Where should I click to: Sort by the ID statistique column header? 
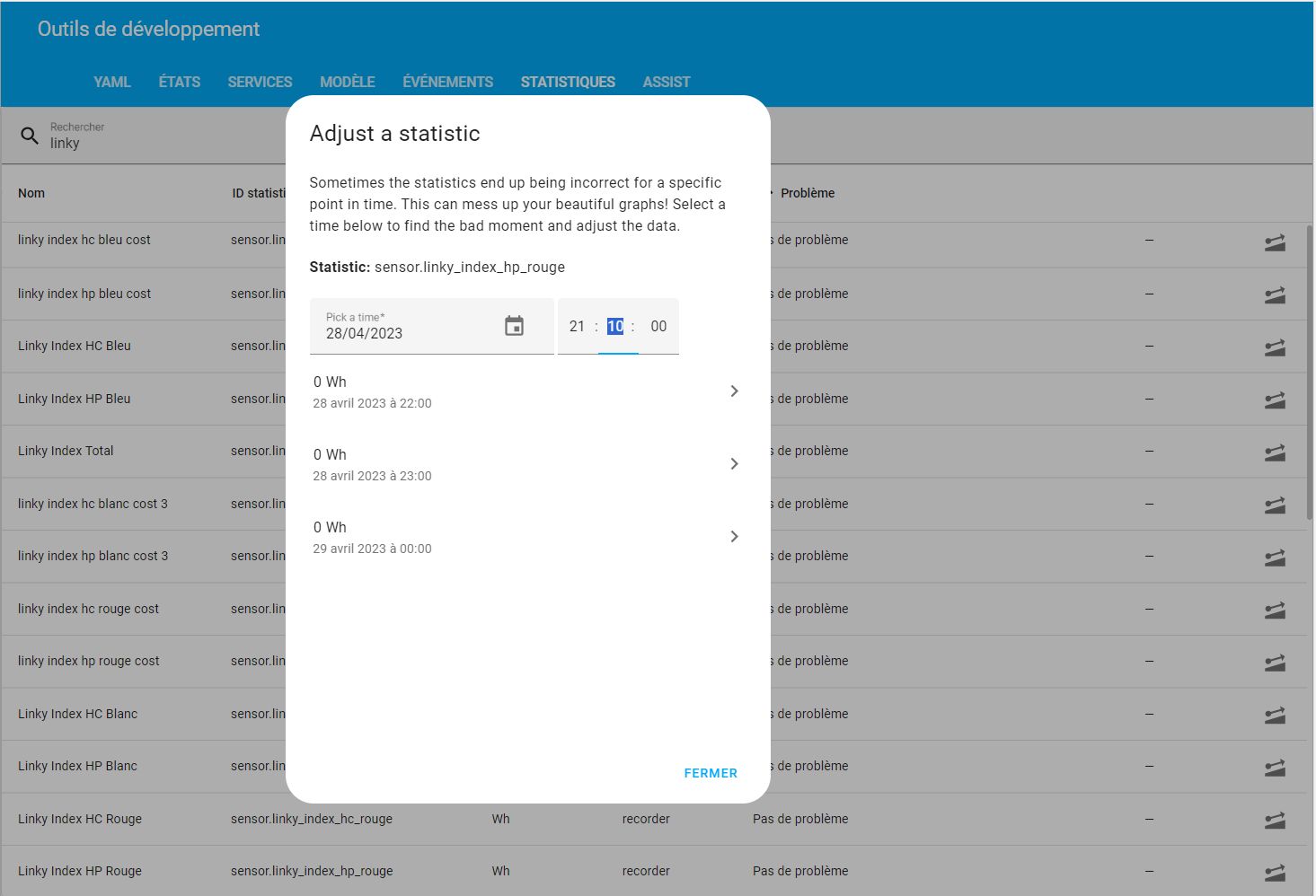[x=259, y=193]
